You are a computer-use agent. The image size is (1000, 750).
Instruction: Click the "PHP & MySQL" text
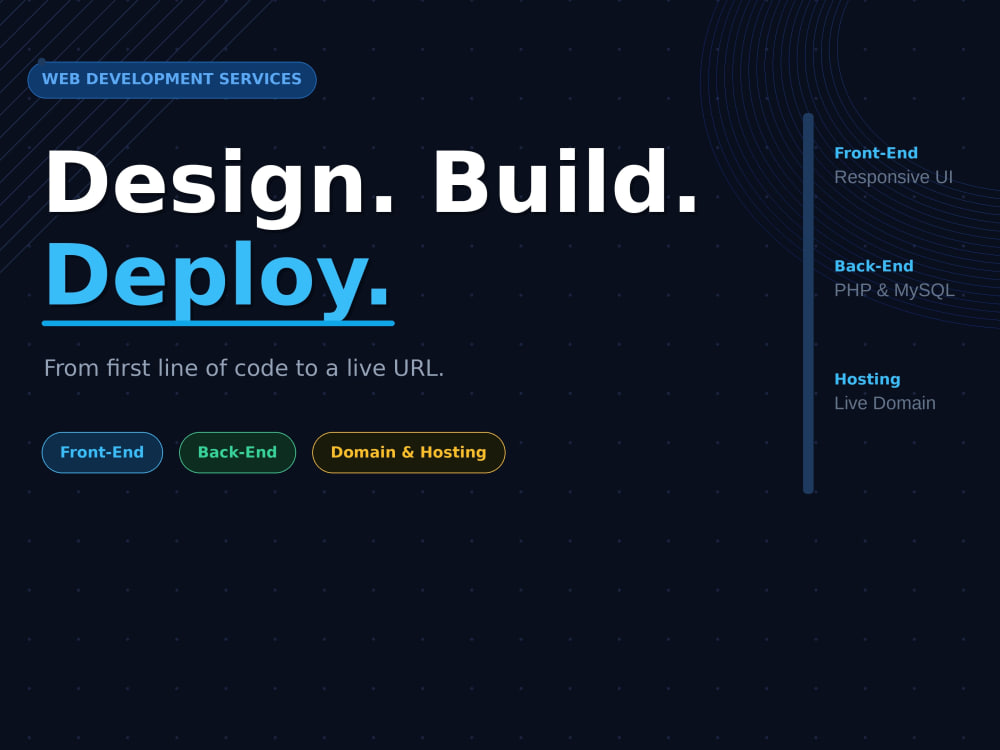(x=894, y=290)
